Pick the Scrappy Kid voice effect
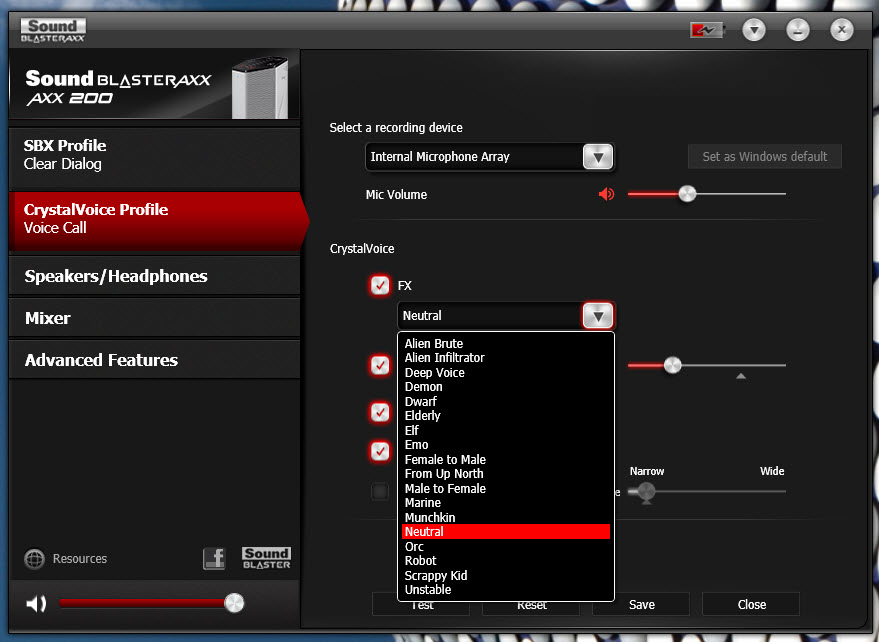This screenshot has width=879, height=642. 506,575
